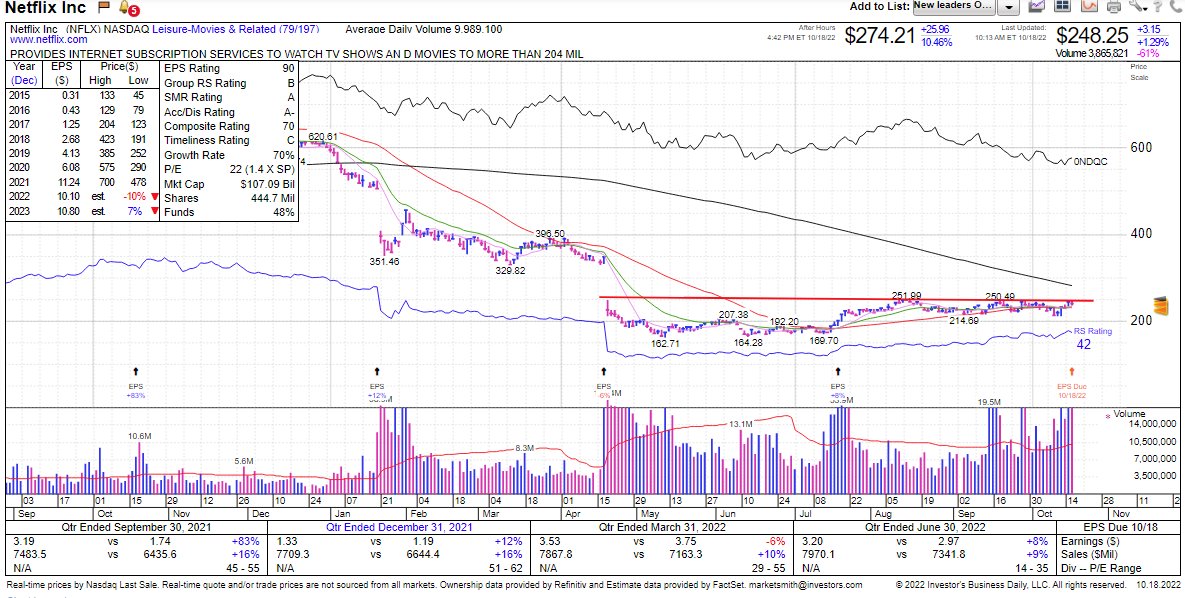Open the Add to List dropdown arrow
1185x598 pixels.
(x=1009, y=7)
